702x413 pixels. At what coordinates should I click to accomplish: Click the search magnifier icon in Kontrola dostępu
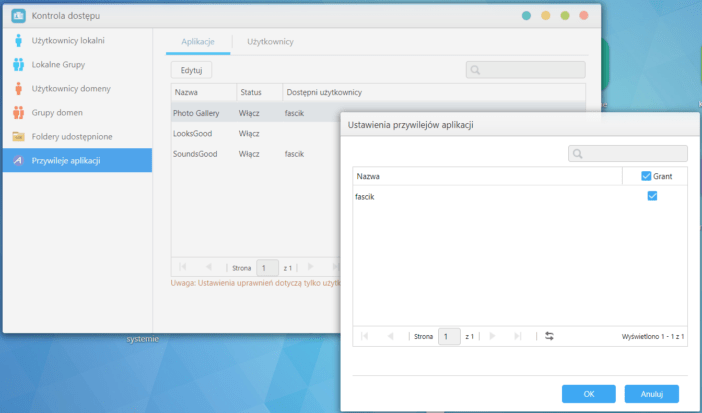pyautogui.click(x=475, y=70)
